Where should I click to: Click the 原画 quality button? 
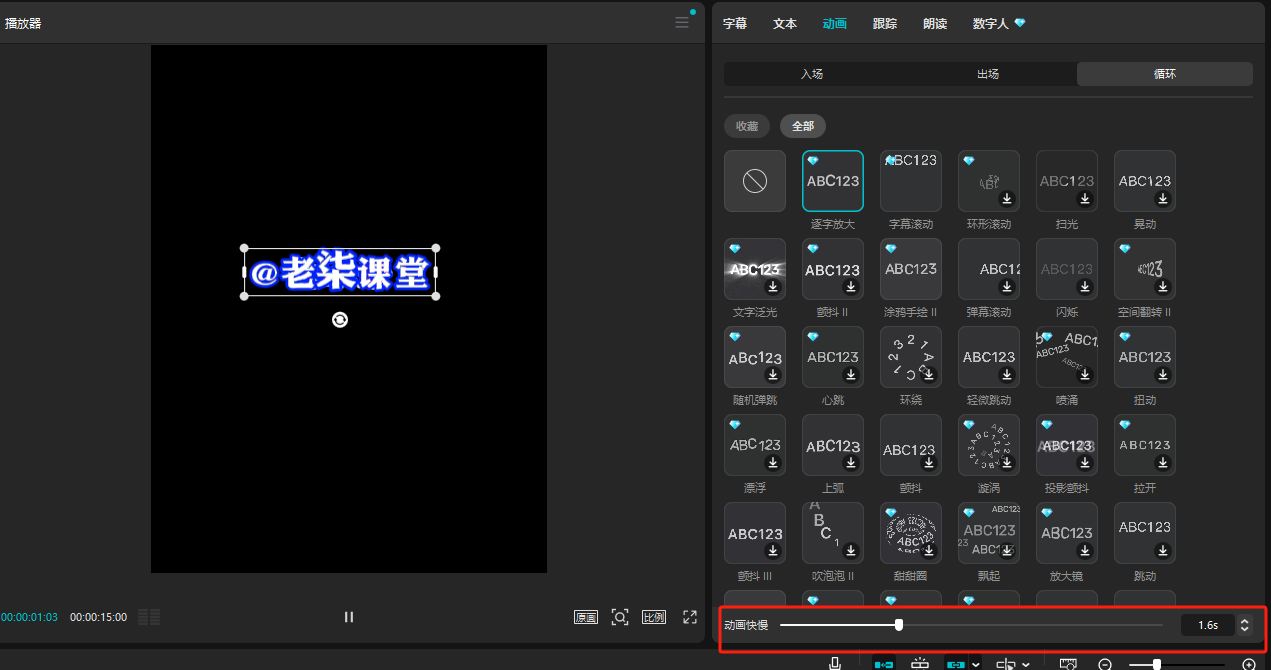(586, 617)
